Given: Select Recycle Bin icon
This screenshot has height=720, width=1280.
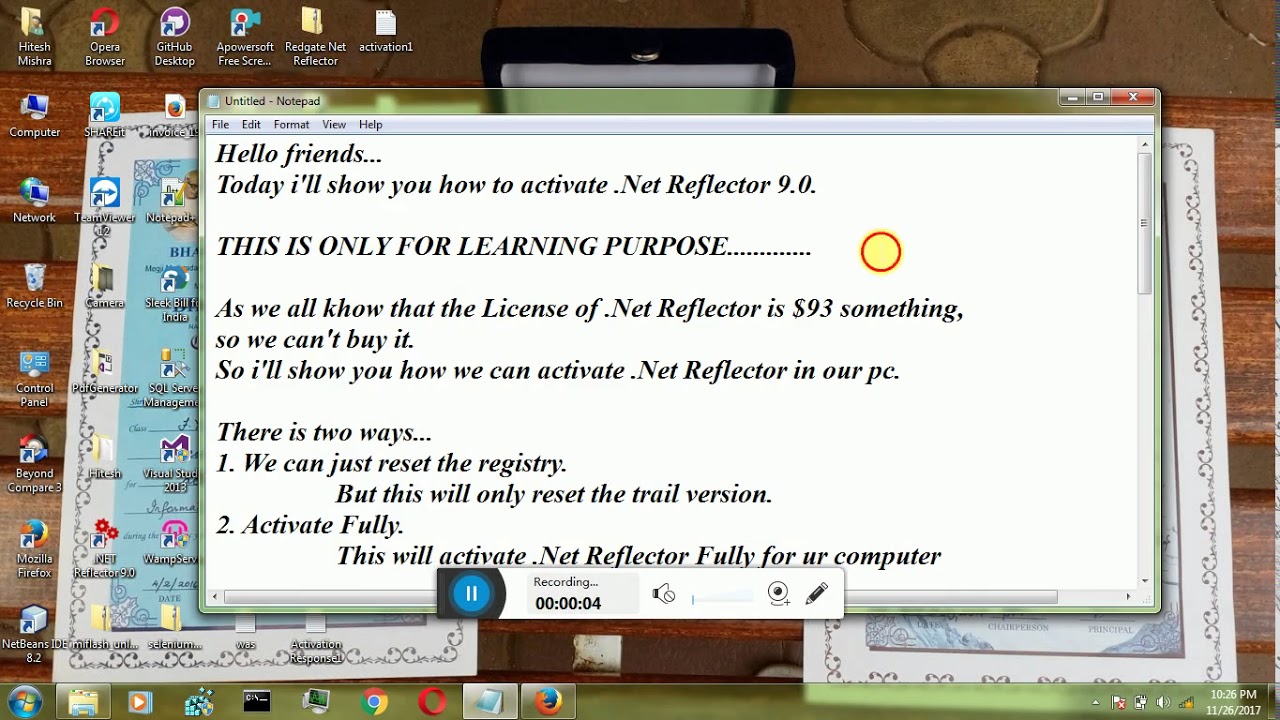Looking at the screenshot, I should tap(34, 286).
